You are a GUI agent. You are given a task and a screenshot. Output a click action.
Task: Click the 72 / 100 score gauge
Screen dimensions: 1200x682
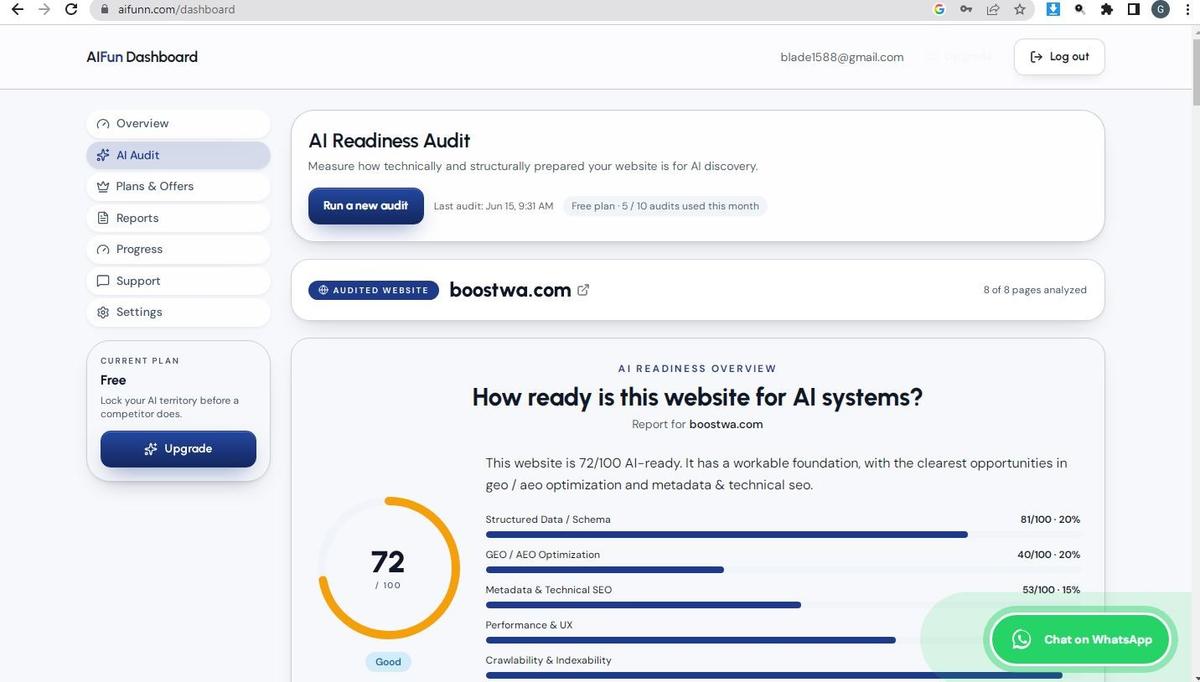[388, 568]
